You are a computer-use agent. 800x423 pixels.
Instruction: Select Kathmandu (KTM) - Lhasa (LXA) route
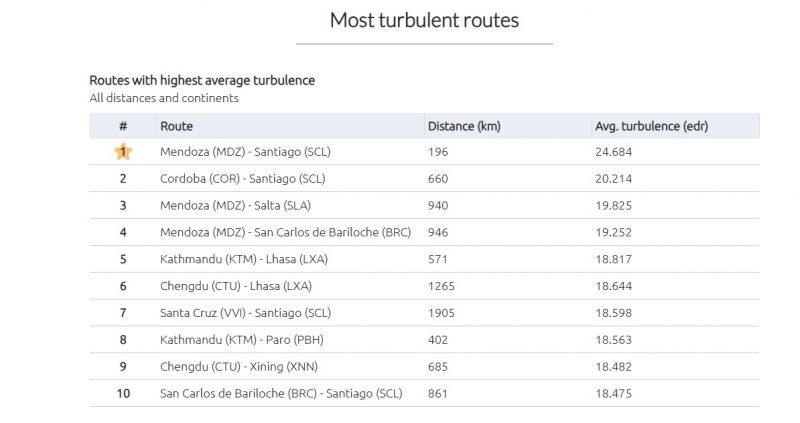click(x=244, y=259)
